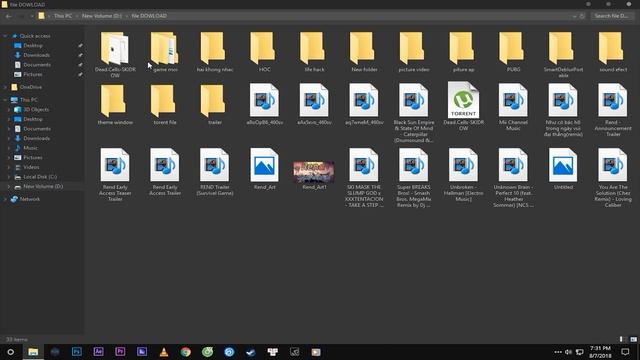This screenshot has height=360, width=640.
Task: Select the Black Sun Empire Caterpillar media file
Action: point(413,113)
